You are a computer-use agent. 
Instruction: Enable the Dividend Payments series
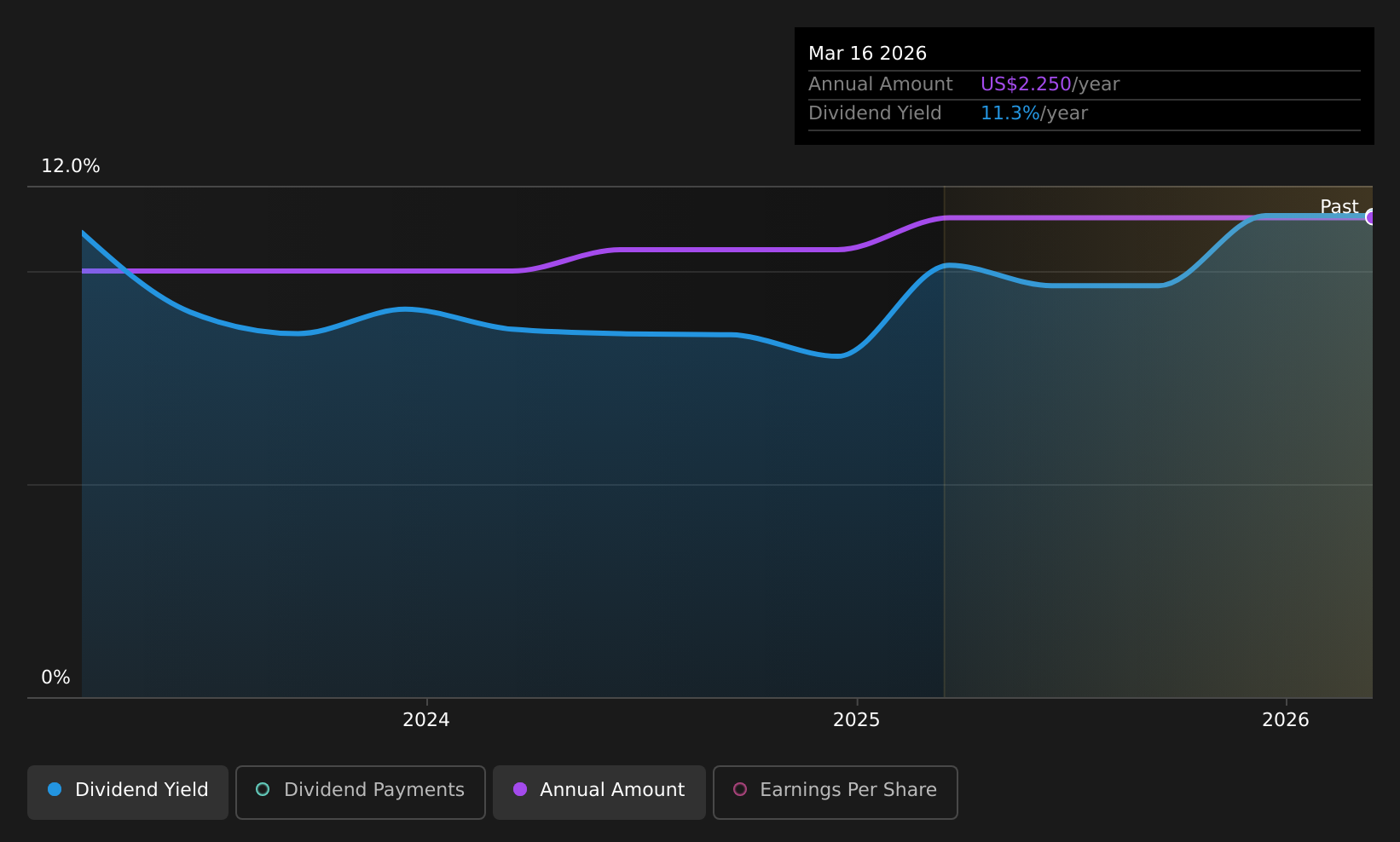tap(361, 792)
